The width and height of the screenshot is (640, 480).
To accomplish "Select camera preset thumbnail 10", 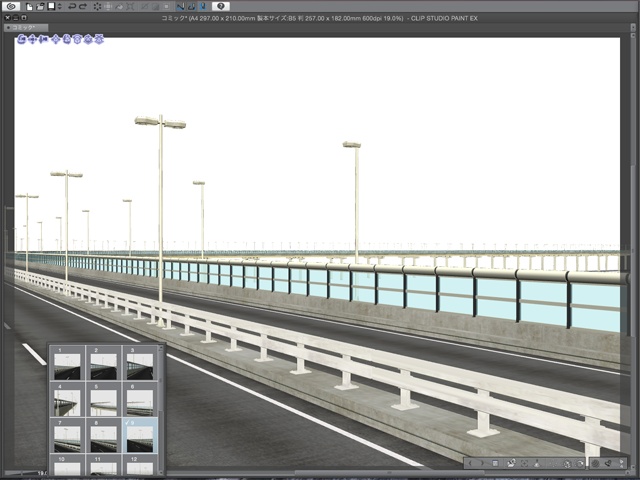I will tap(67, 465).
